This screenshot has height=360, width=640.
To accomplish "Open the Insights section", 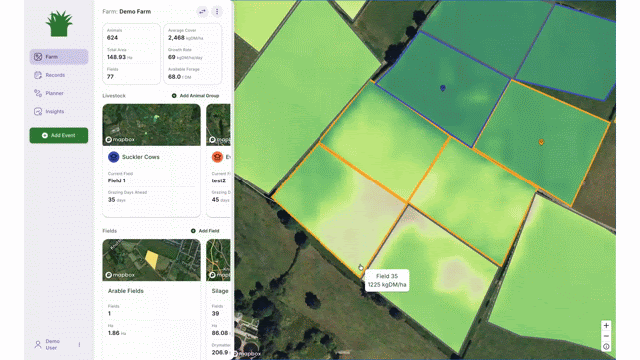I will (55, 111).
